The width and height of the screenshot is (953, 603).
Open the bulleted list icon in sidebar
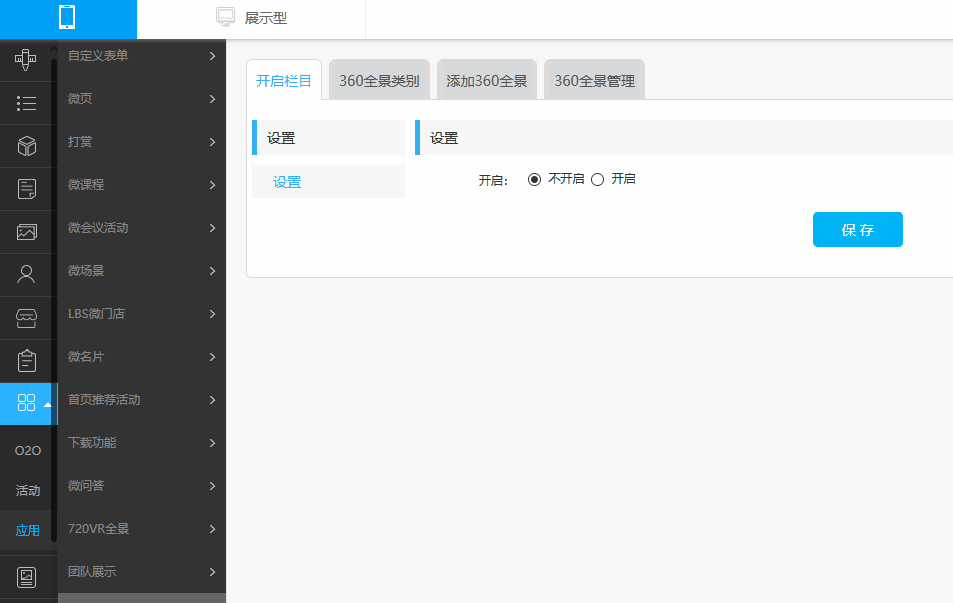tap(26, 103)
